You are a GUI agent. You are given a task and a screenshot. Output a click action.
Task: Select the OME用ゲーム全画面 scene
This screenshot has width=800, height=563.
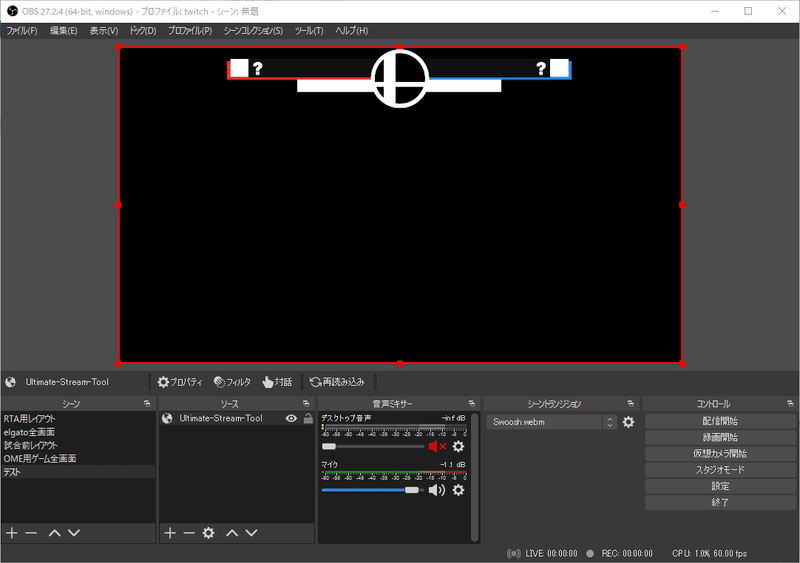[78, 458]
